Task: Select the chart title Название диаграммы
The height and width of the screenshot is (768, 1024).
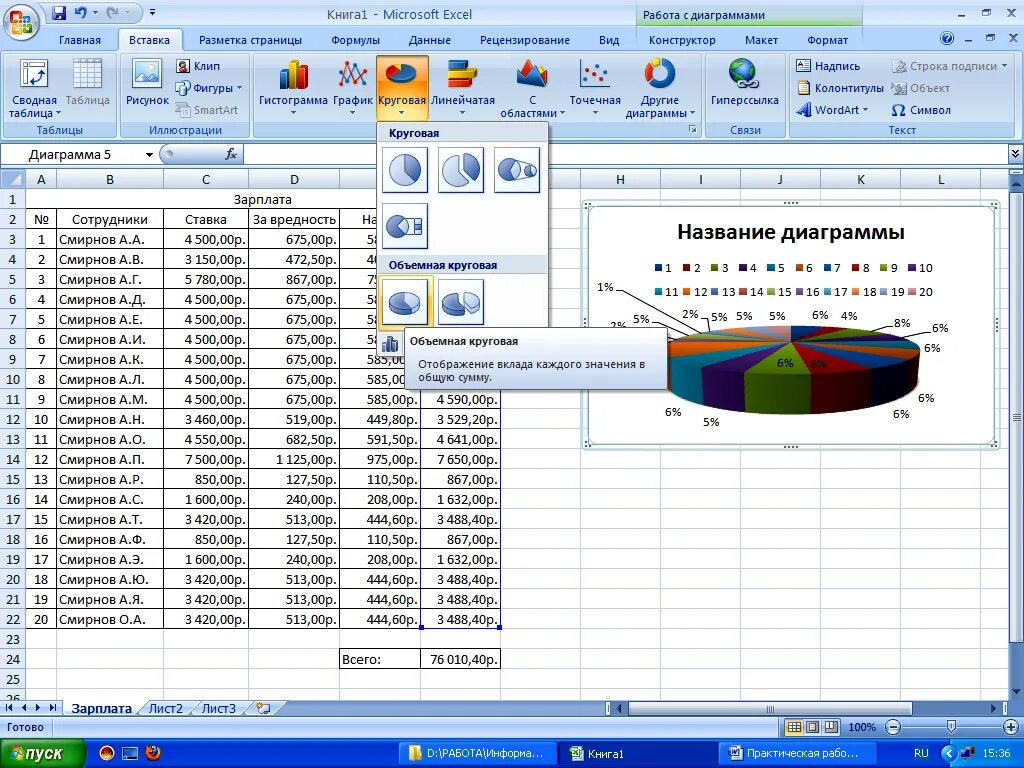Action: 790,232
